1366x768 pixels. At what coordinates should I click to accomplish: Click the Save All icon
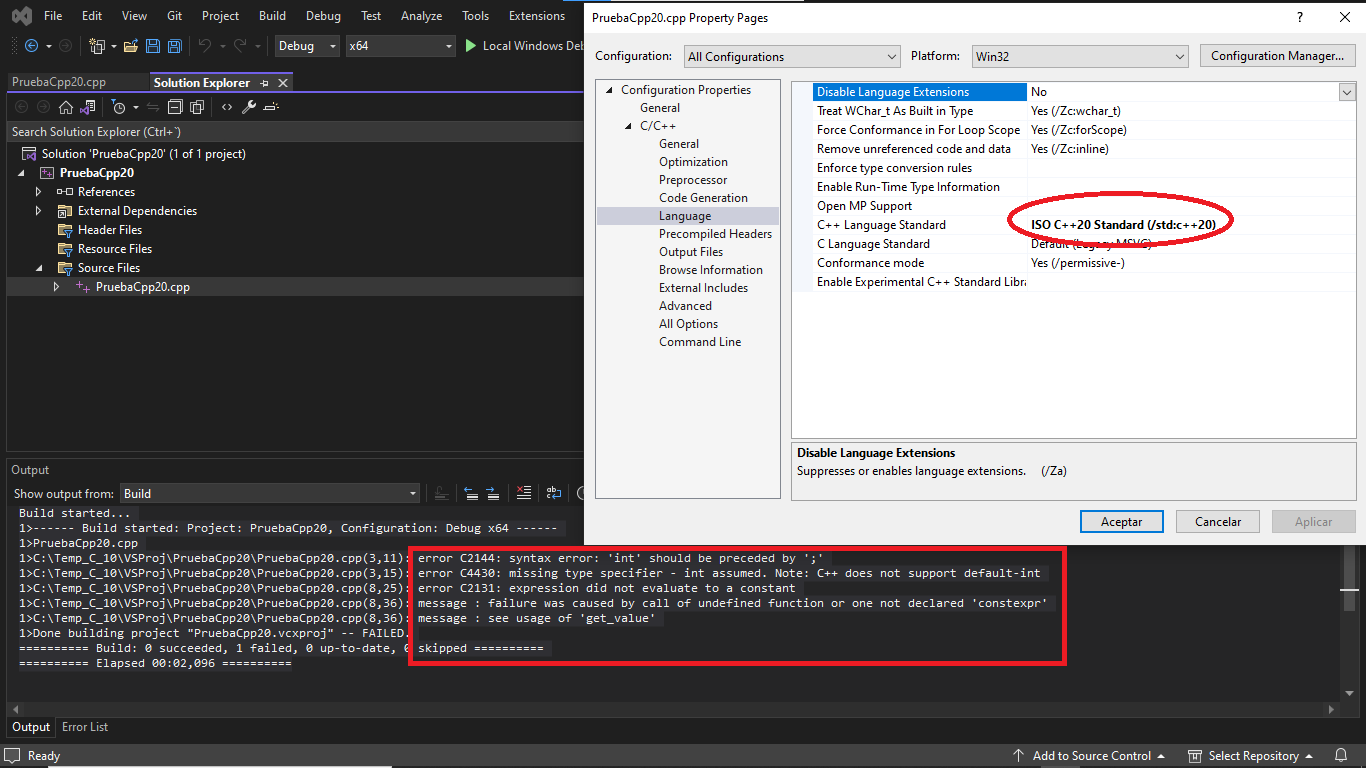pyautogui.click(x=174, y=46)
